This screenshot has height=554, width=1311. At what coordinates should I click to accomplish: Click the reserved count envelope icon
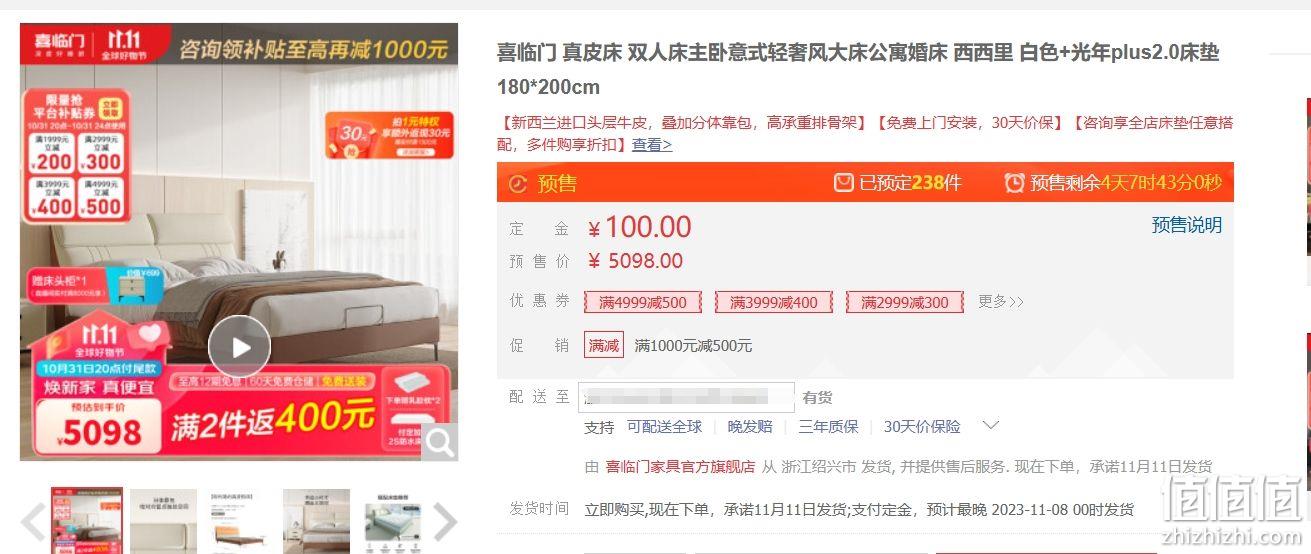[844, 183]
